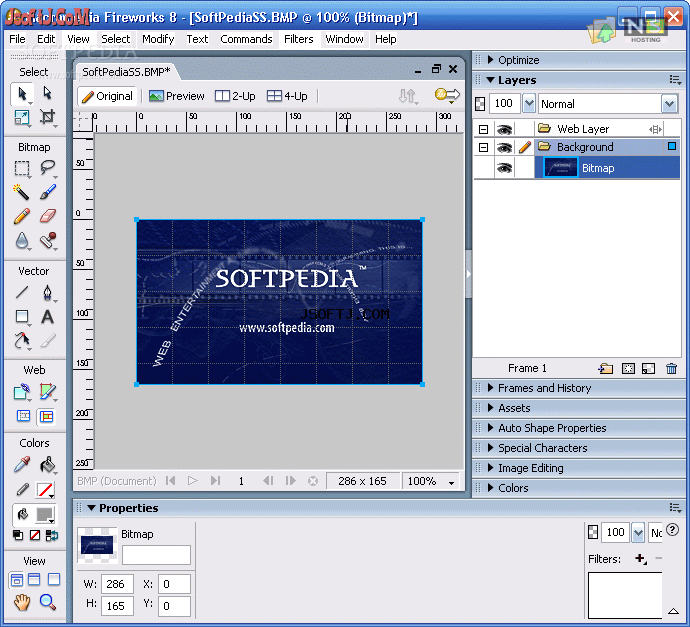Pick the Freeform tool

[x=22, y=341]
